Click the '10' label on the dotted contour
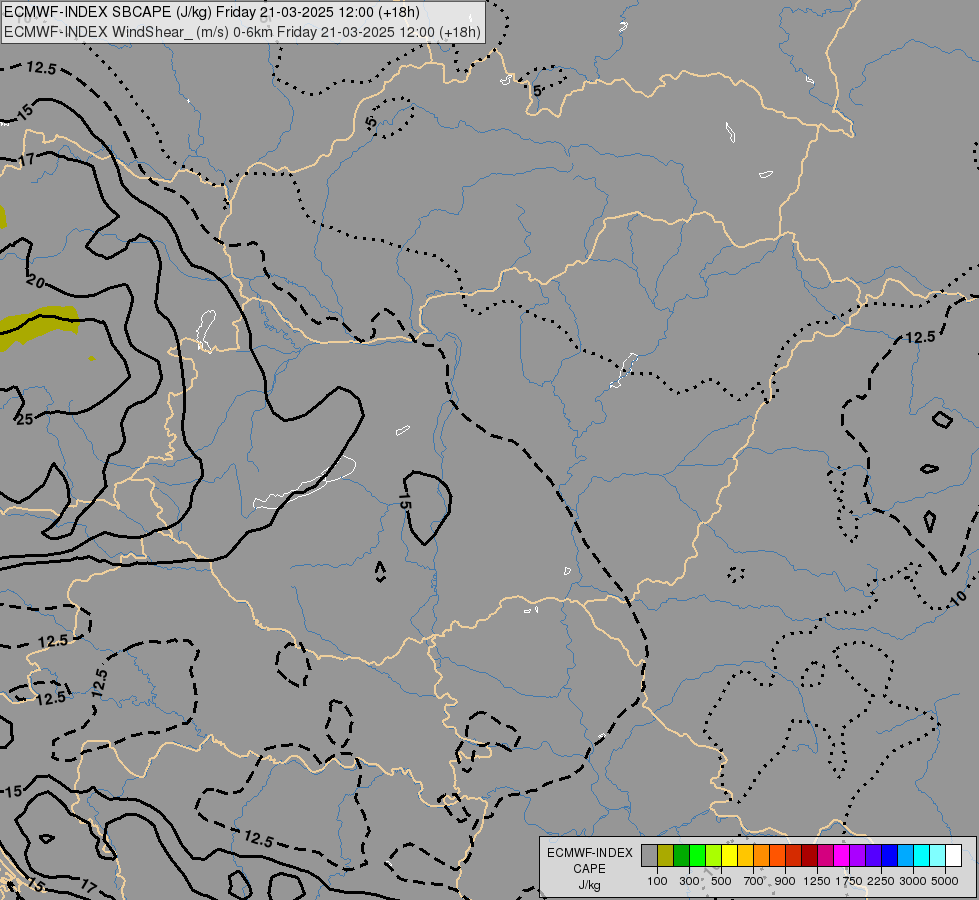The width and height of the screenshot is (979, 900). pos(958,598)
